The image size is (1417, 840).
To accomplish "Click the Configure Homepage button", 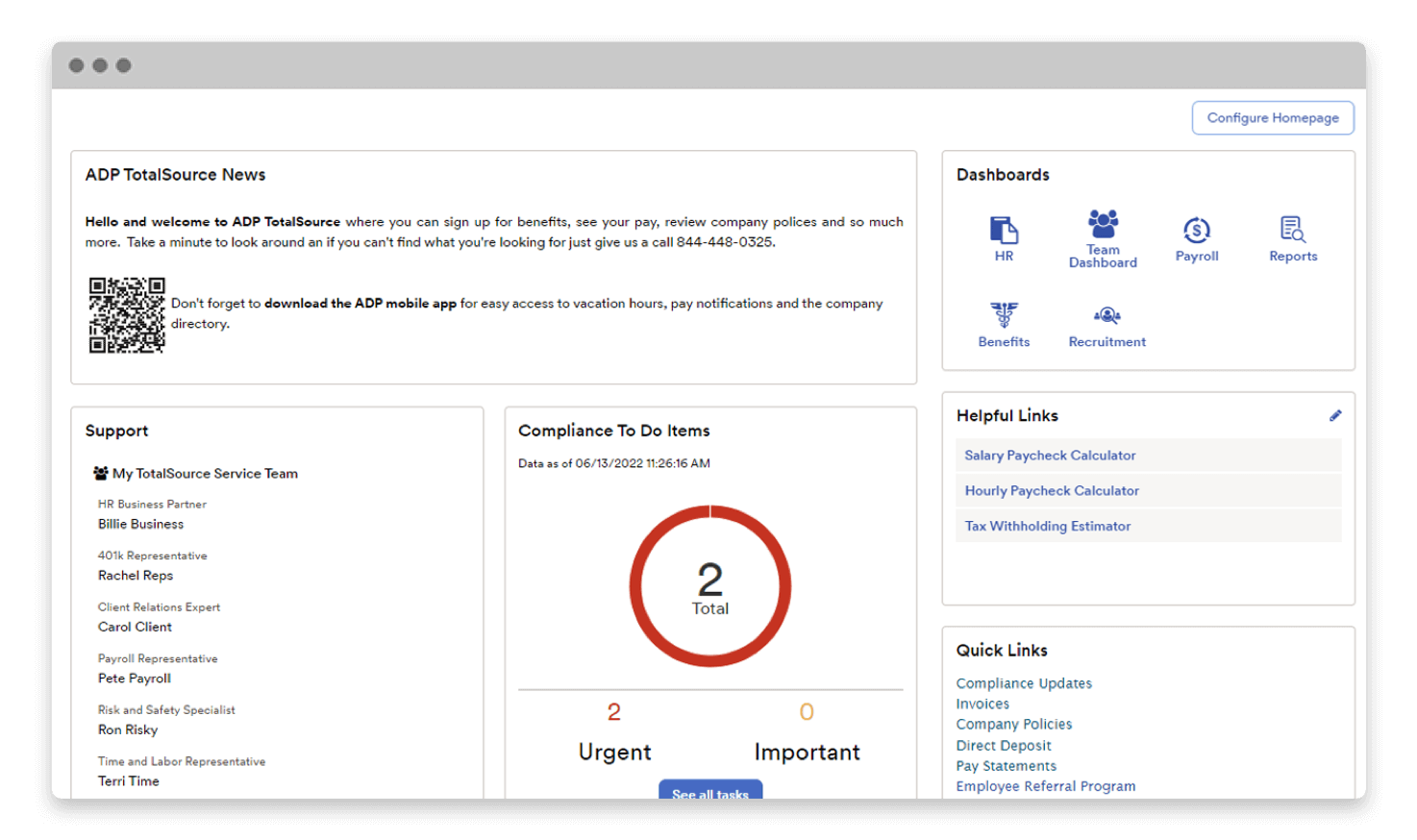I will (x=1273, y=117).
